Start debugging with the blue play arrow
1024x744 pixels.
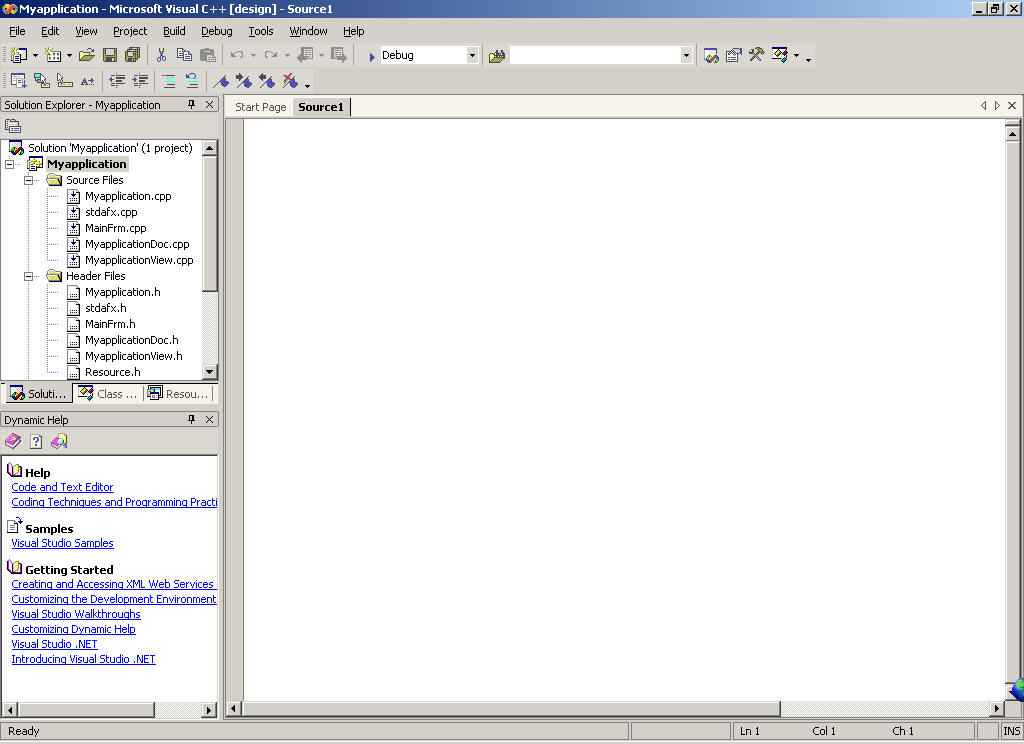pyautogui.click(x=372, y=57)
